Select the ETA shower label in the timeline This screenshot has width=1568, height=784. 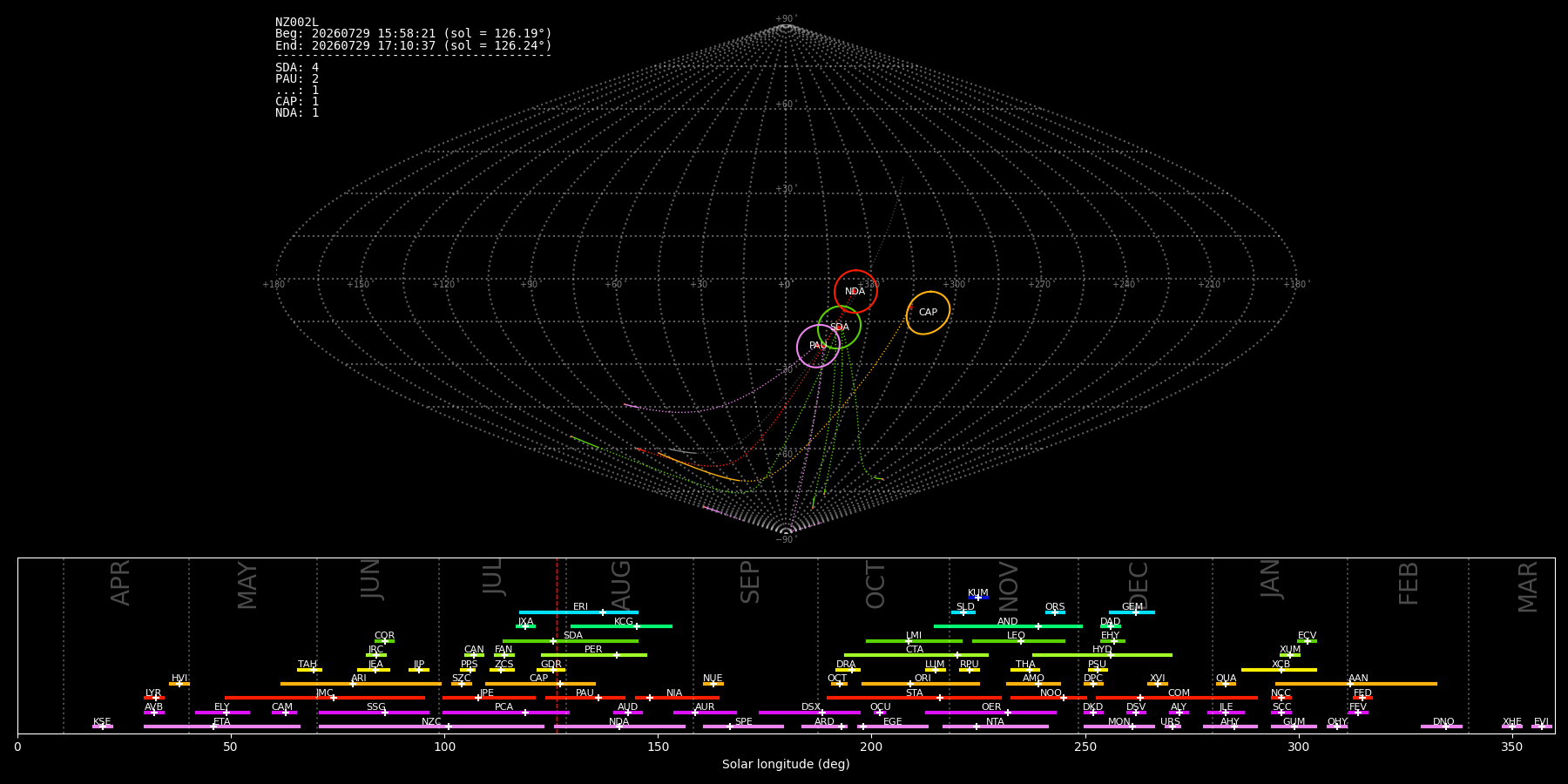tap(222, 722)
